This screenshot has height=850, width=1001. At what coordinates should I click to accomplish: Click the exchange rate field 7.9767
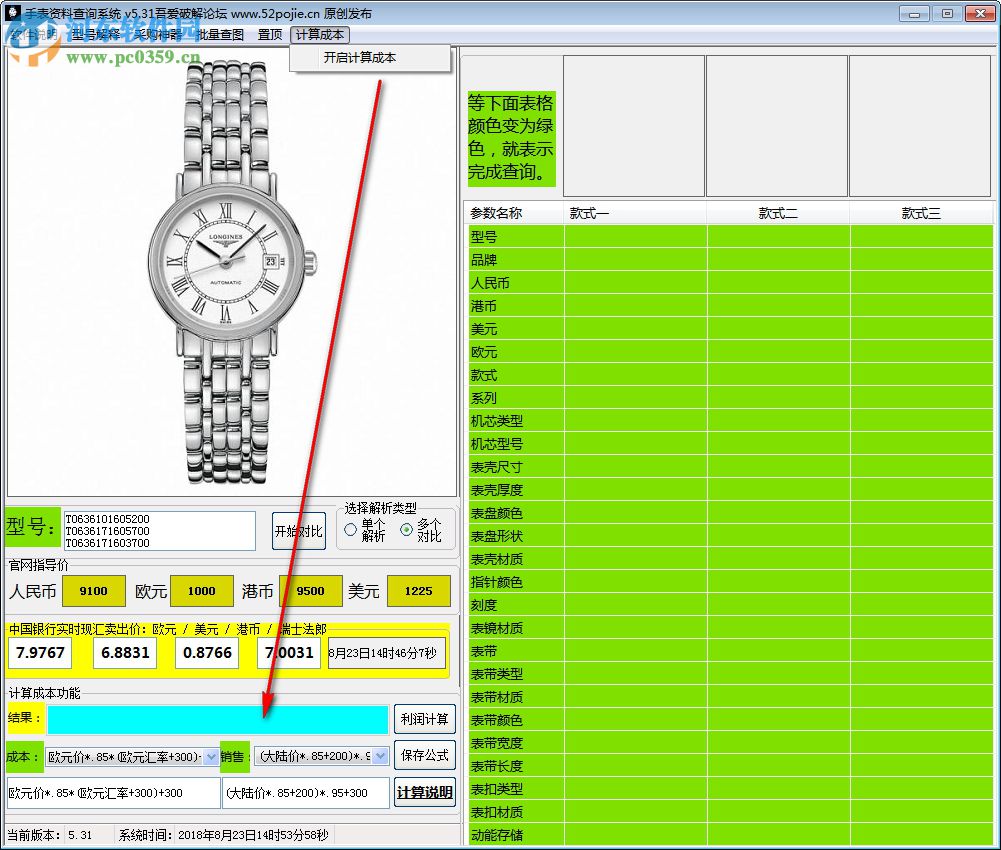(40, 653)
